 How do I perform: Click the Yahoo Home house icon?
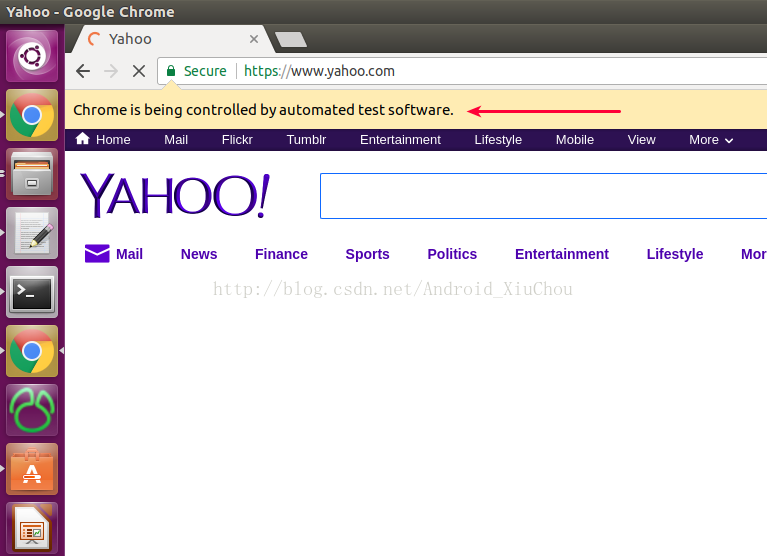[83, 139]
